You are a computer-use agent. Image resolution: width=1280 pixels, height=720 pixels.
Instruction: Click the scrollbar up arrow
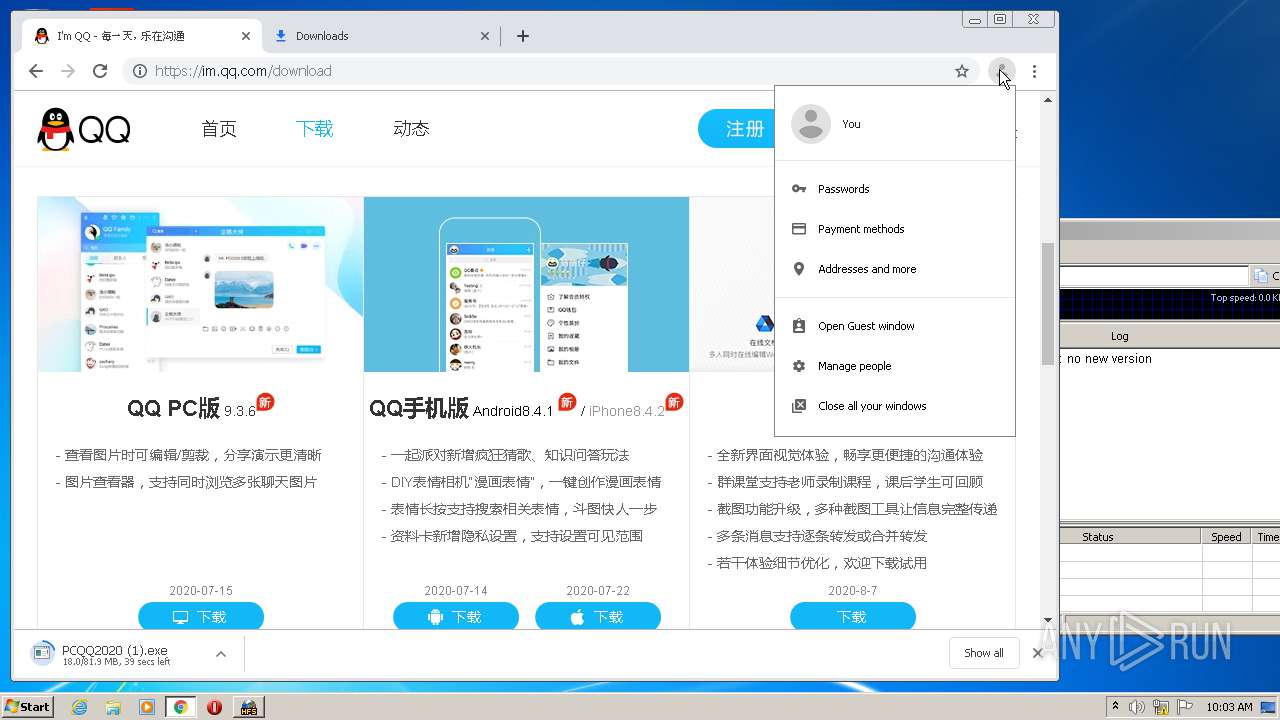coord(1048,100)
